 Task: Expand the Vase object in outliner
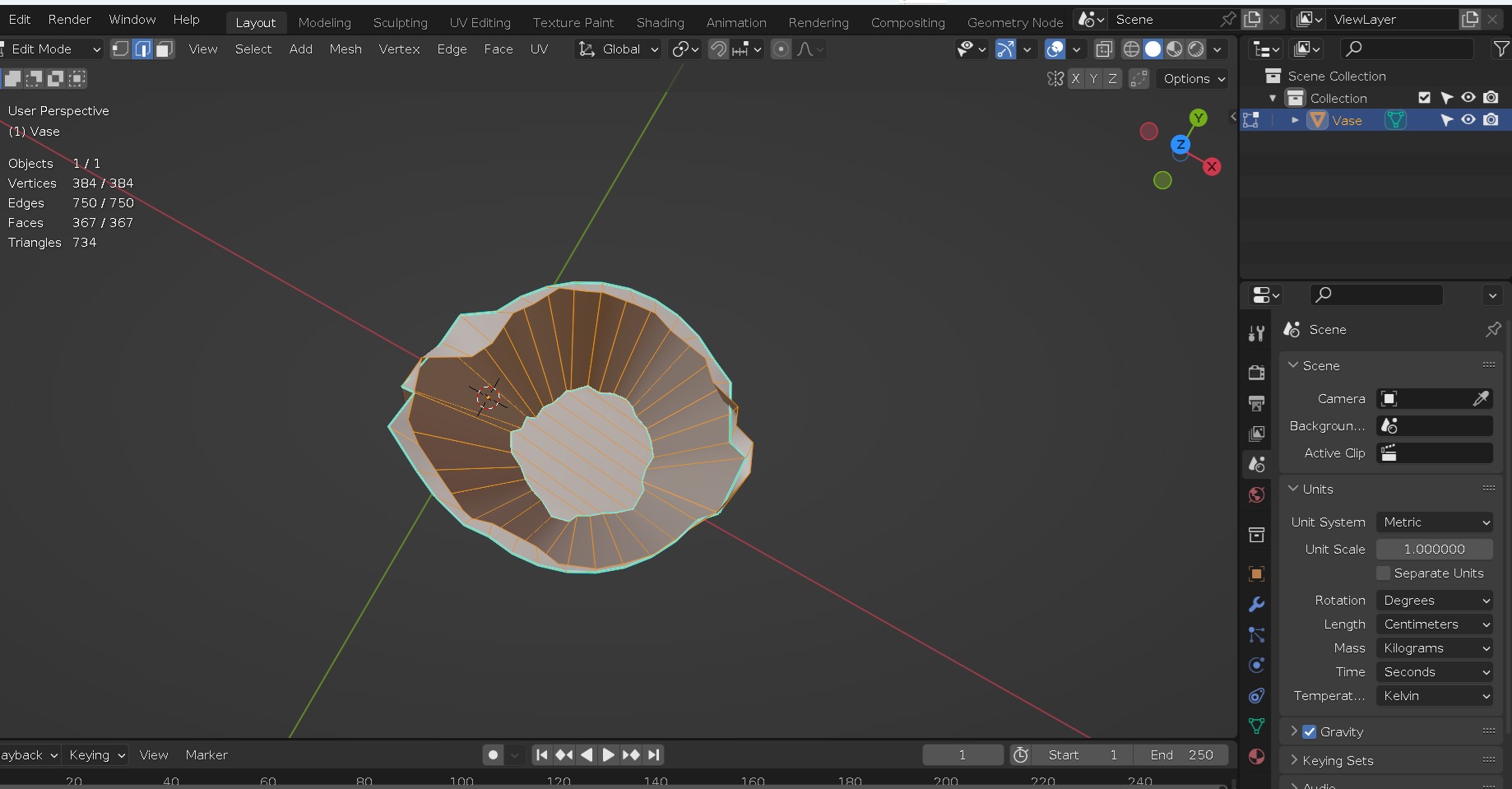click(1295, 120)
